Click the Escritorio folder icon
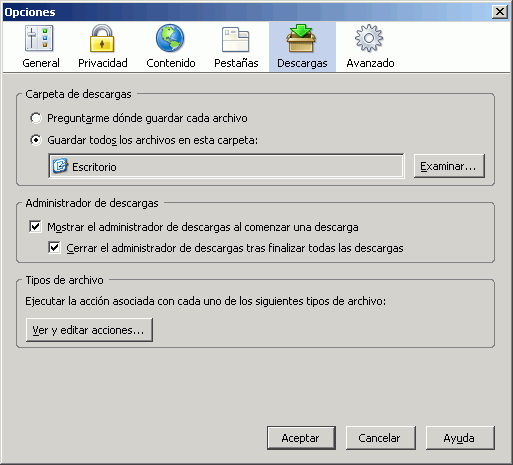513x465 pixels. (x=60, y=166)
